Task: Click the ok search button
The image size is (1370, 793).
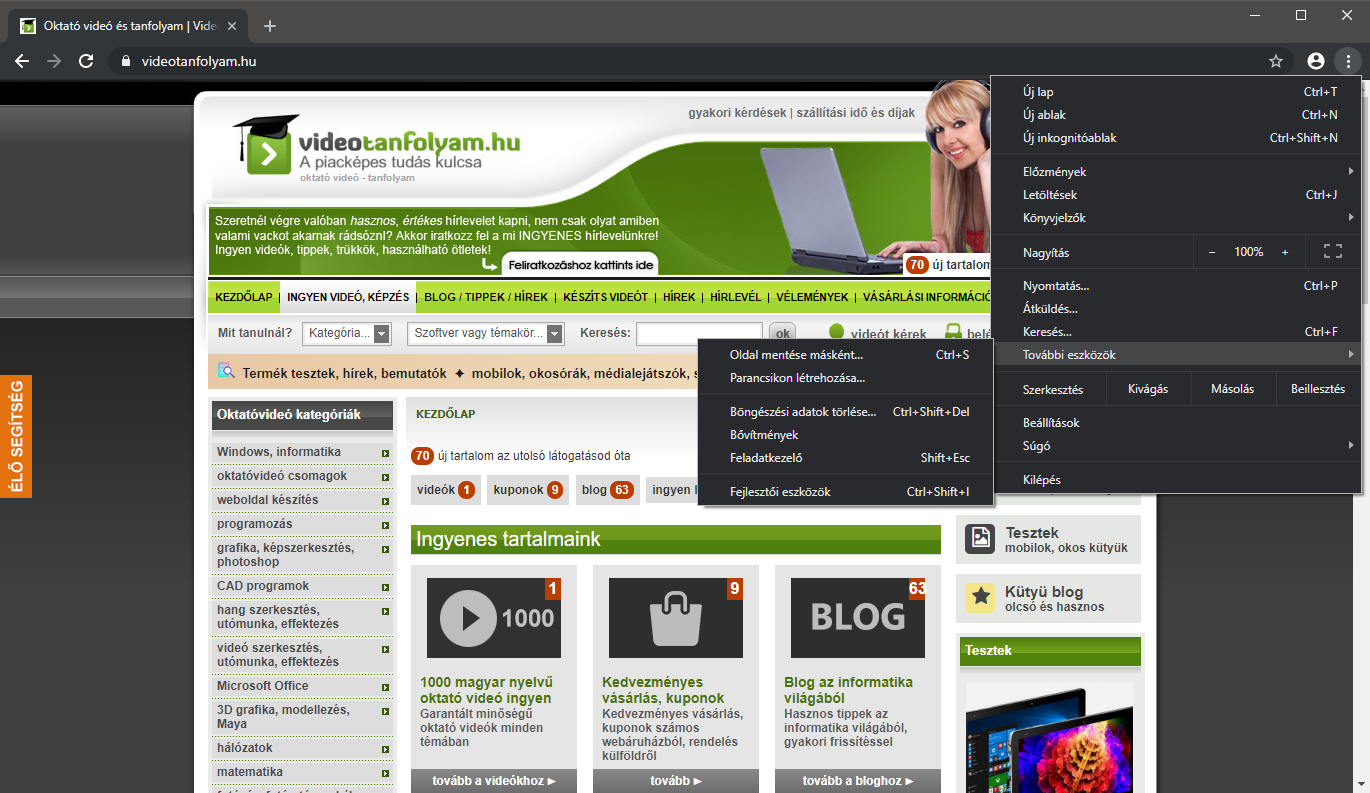Action: point(782,333)
